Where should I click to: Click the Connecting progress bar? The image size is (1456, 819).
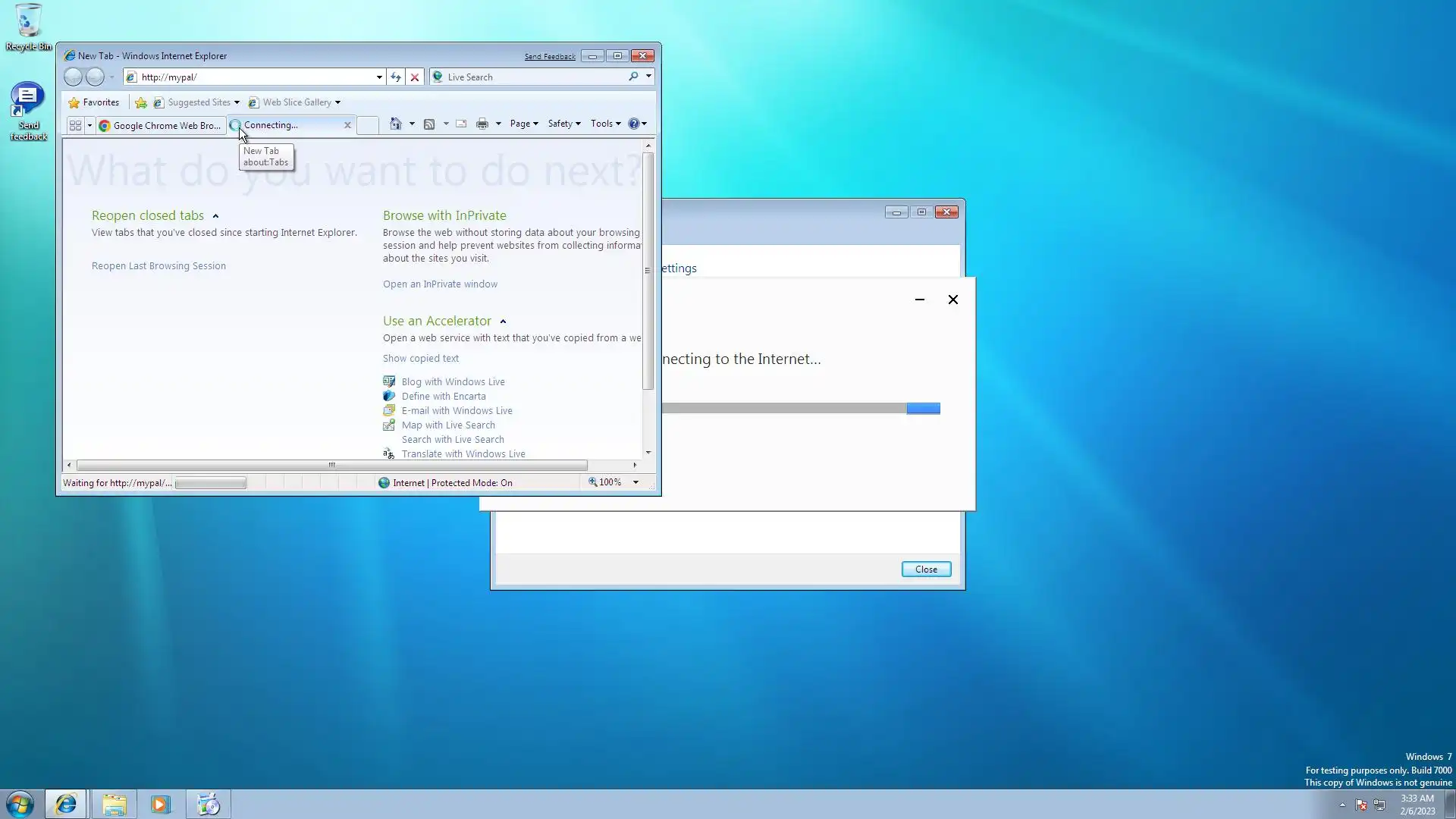click(801, 409)
